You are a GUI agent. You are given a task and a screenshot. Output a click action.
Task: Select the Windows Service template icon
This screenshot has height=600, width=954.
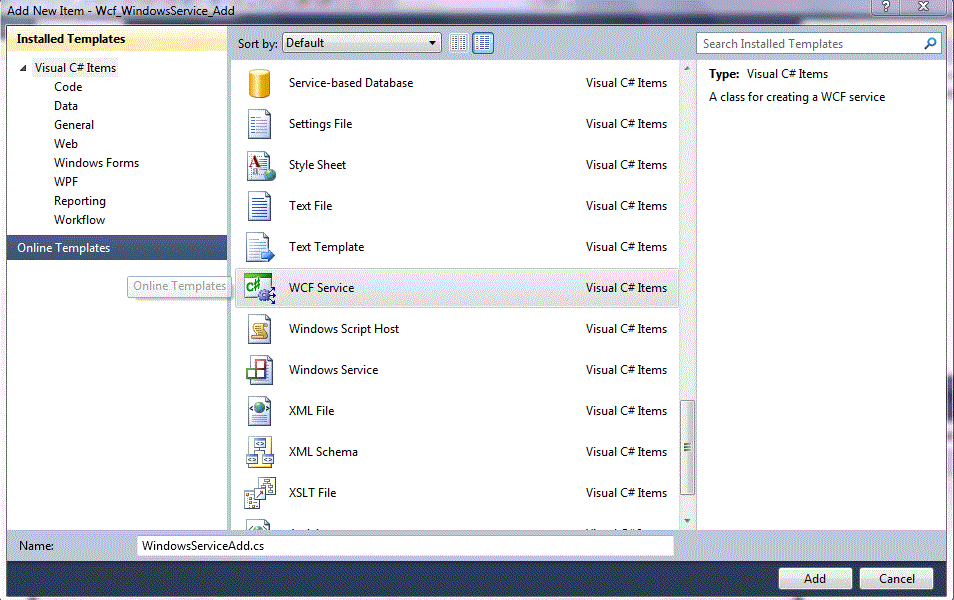click(259, 369)
